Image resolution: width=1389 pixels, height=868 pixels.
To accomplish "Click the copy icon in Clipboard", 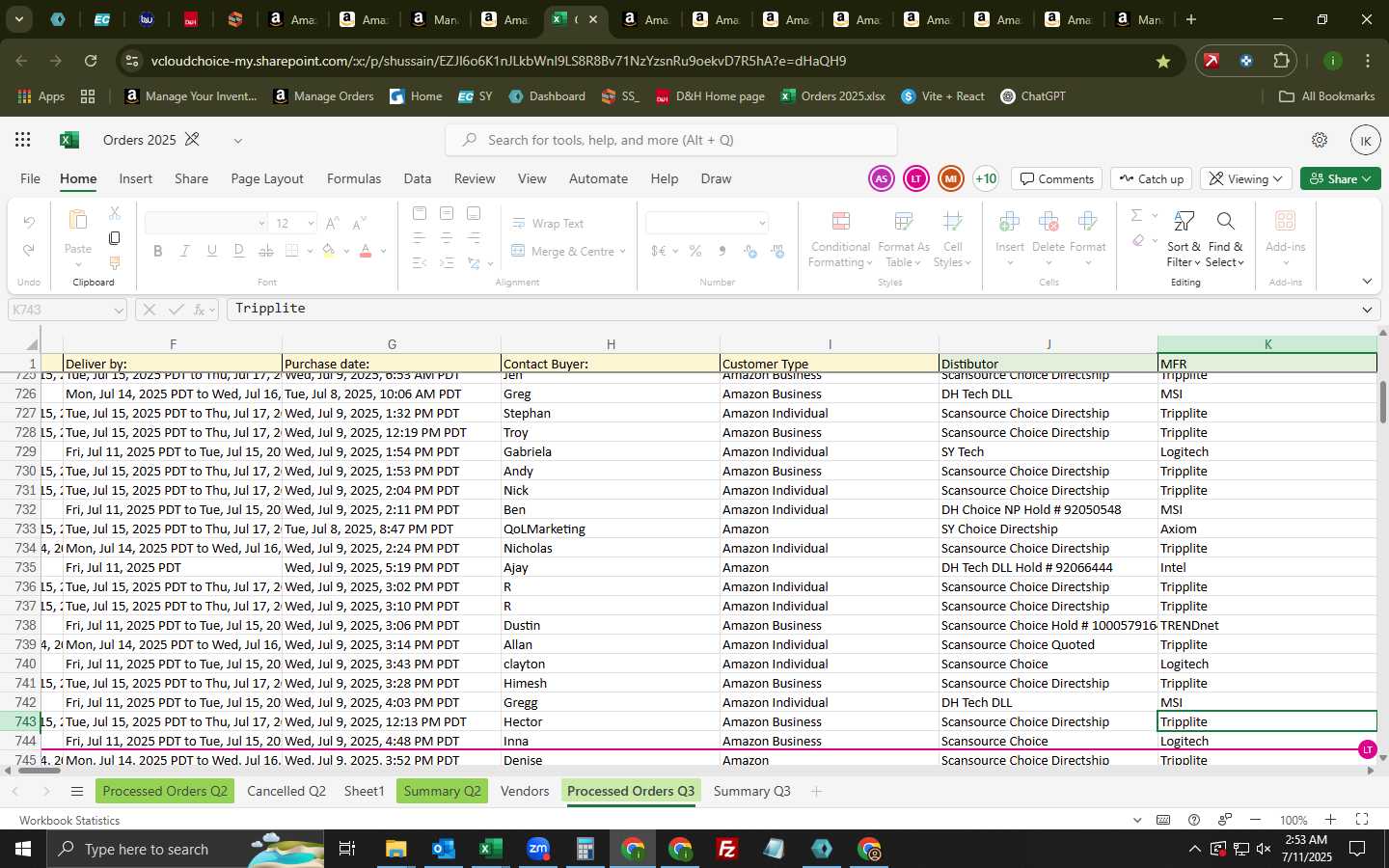I will (115, 237).
